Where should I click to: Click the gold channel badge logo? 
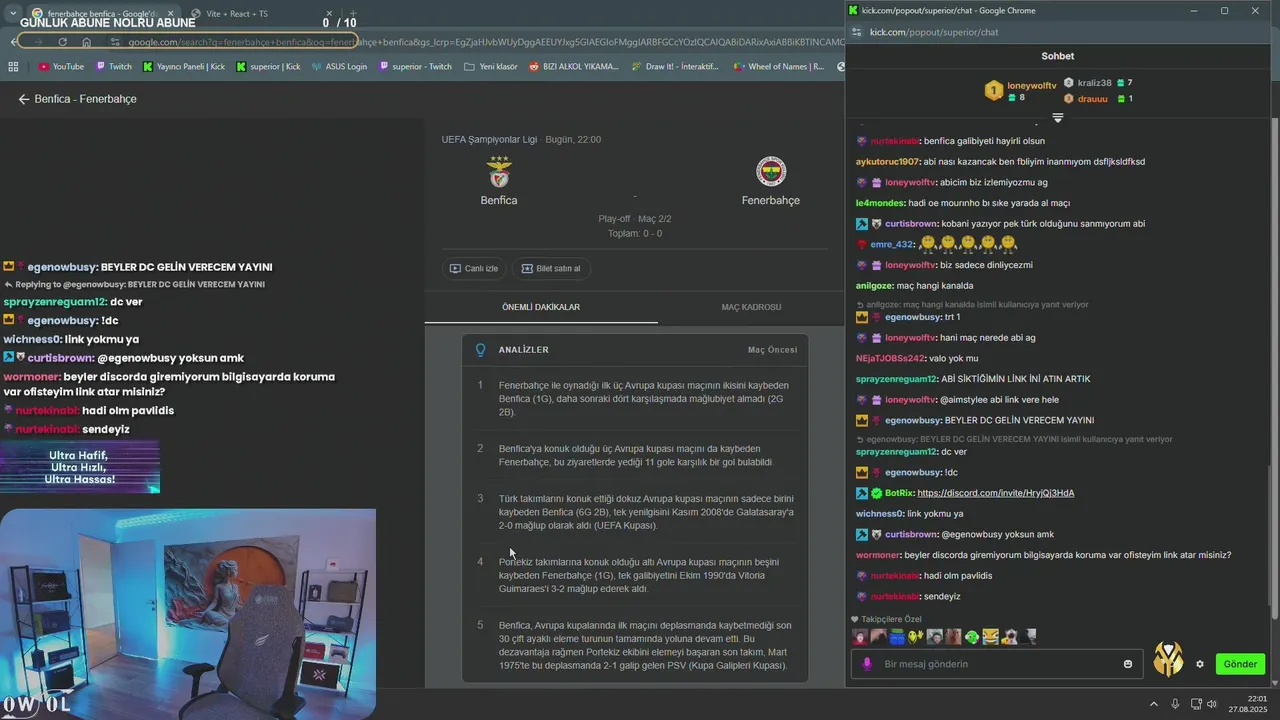click(x=1168, y=659)
